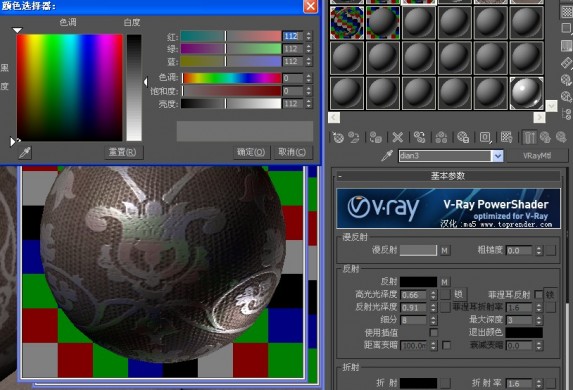
Task: Enable the 距离变暗 checkbox
Action: [x=446, y=345]
